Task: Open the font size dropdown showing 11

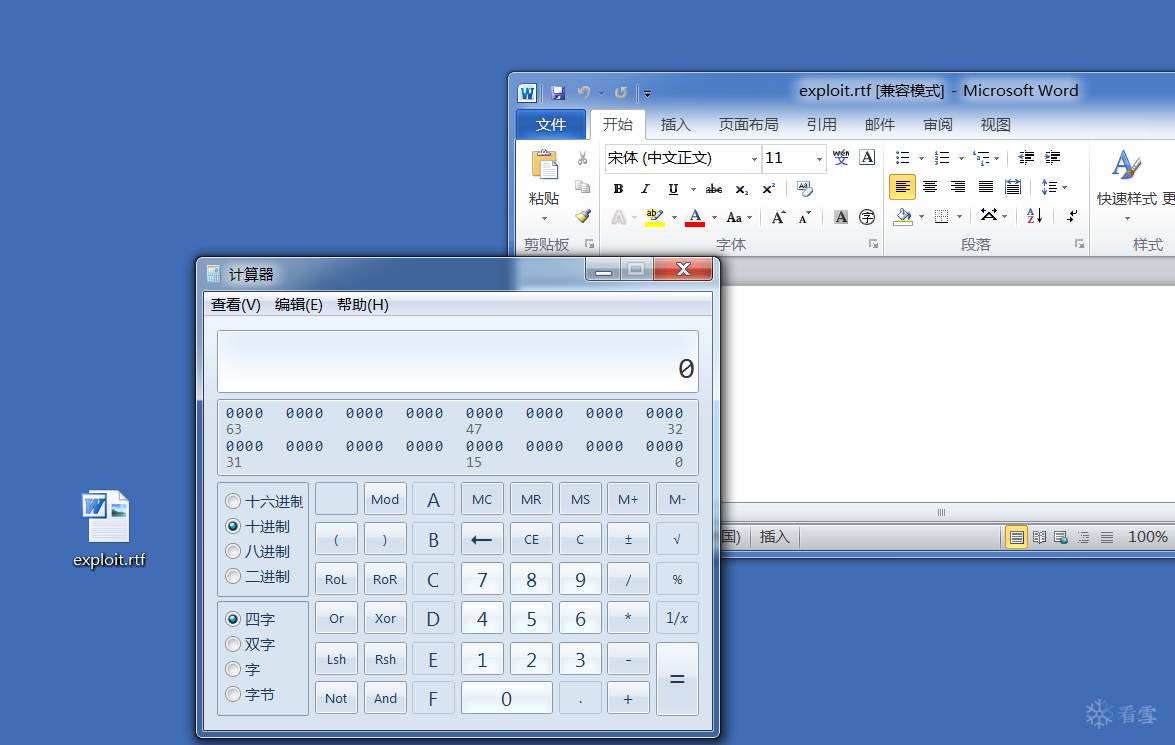Action: click(x=819, y=159)
